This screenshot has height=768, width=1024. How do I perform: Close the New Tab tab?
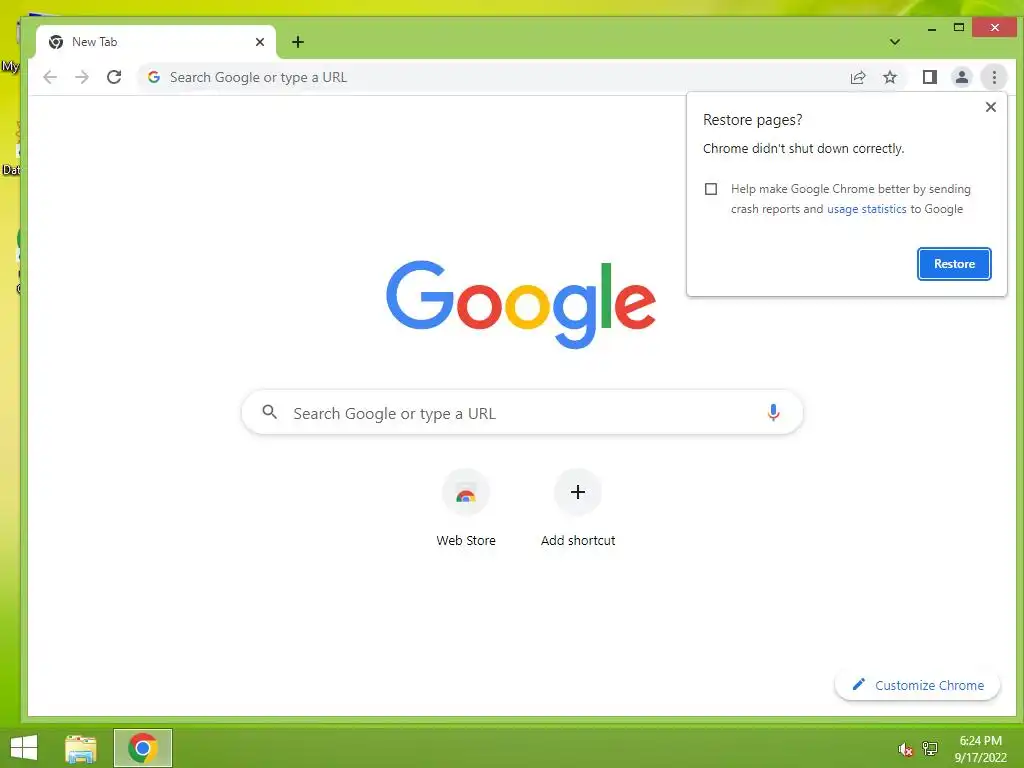pyautogui.click(x=260, y=42)
